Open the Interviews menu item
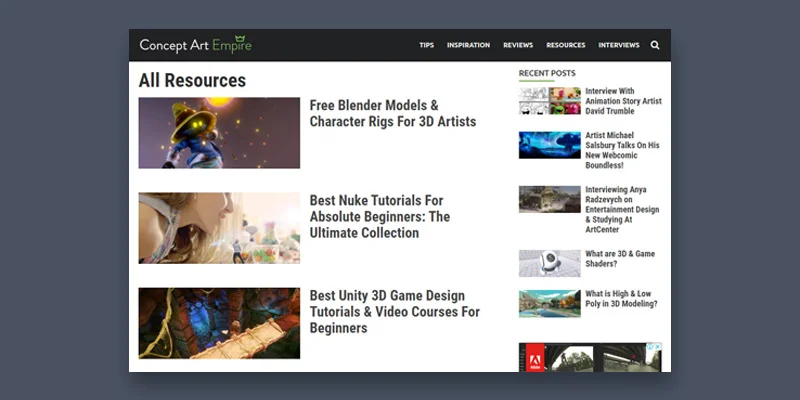This screenshot has width=800, height=400. point(619,45)
